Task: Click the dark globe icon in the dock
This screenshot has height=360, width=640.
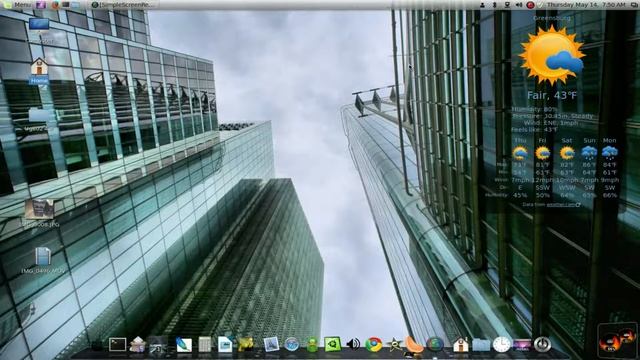Action: 435,344
